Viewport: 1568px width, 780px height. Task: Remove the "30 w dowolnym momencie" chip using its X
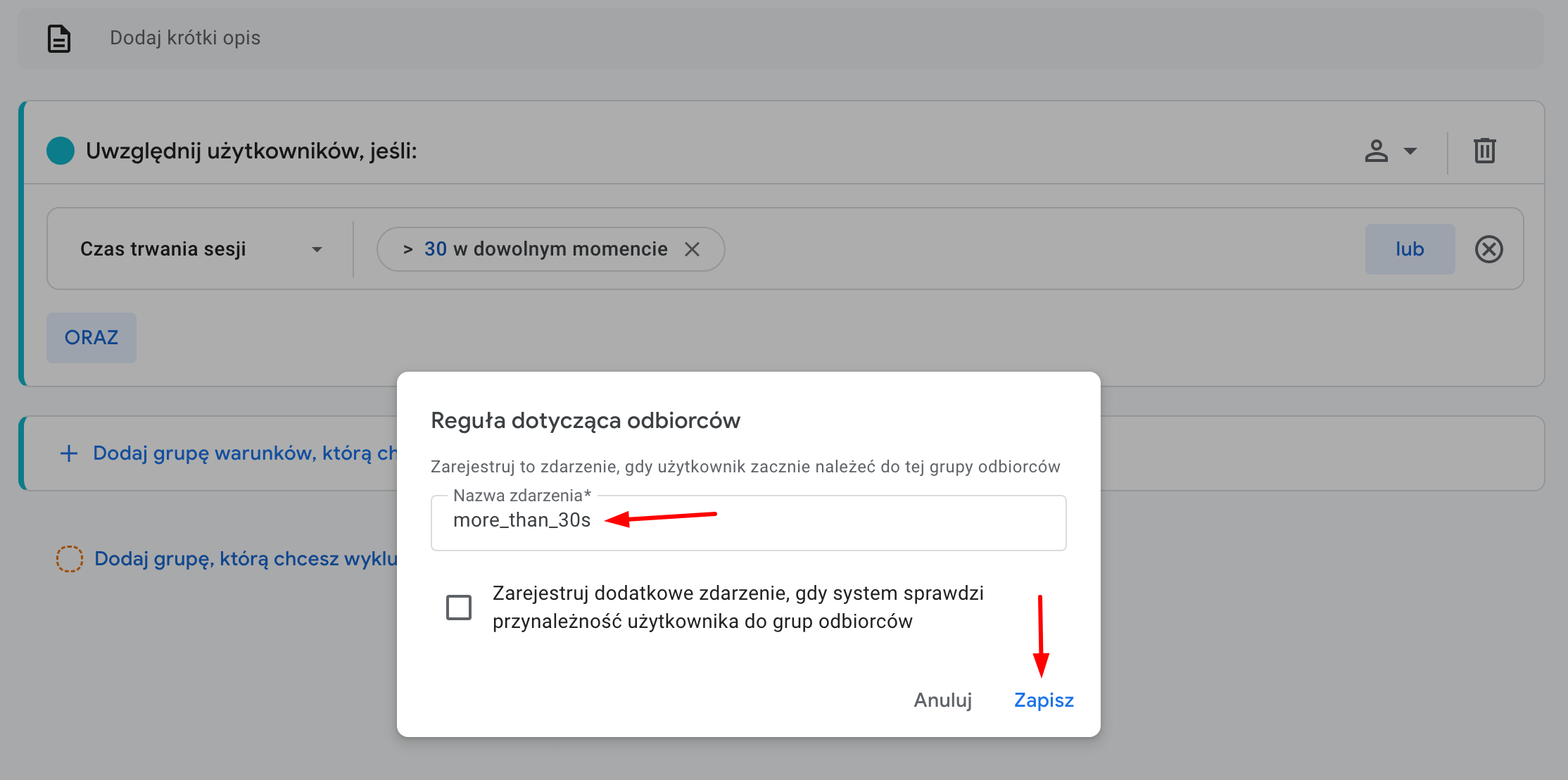pos(693,249)
